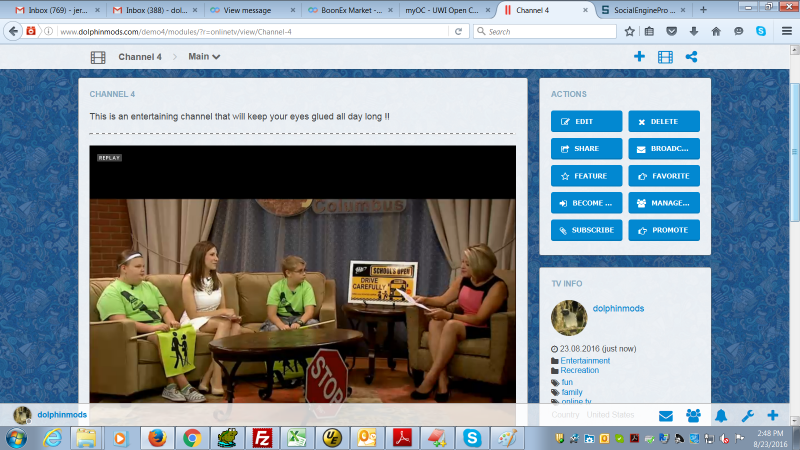Open the downloads arrow icon
The height and width of the screenshot is (450, 800).
694,32
